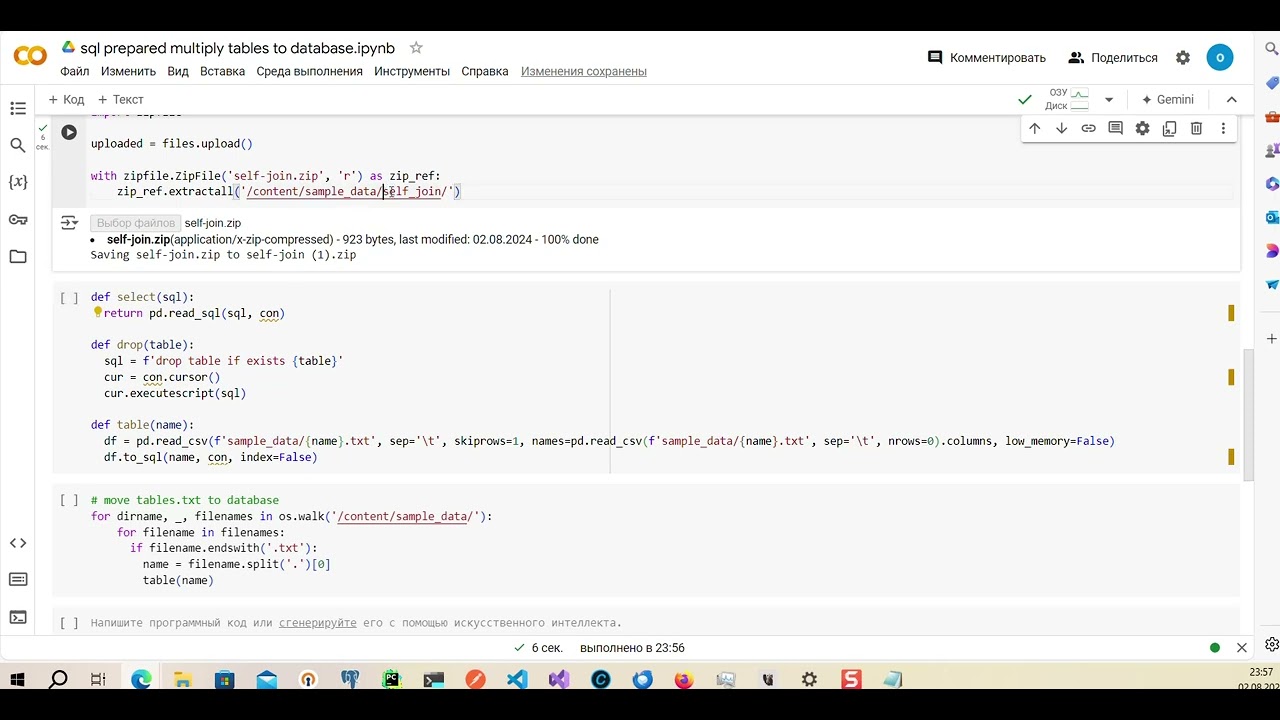Click 'выполнено в 23:56' status text

click(632, 648)
